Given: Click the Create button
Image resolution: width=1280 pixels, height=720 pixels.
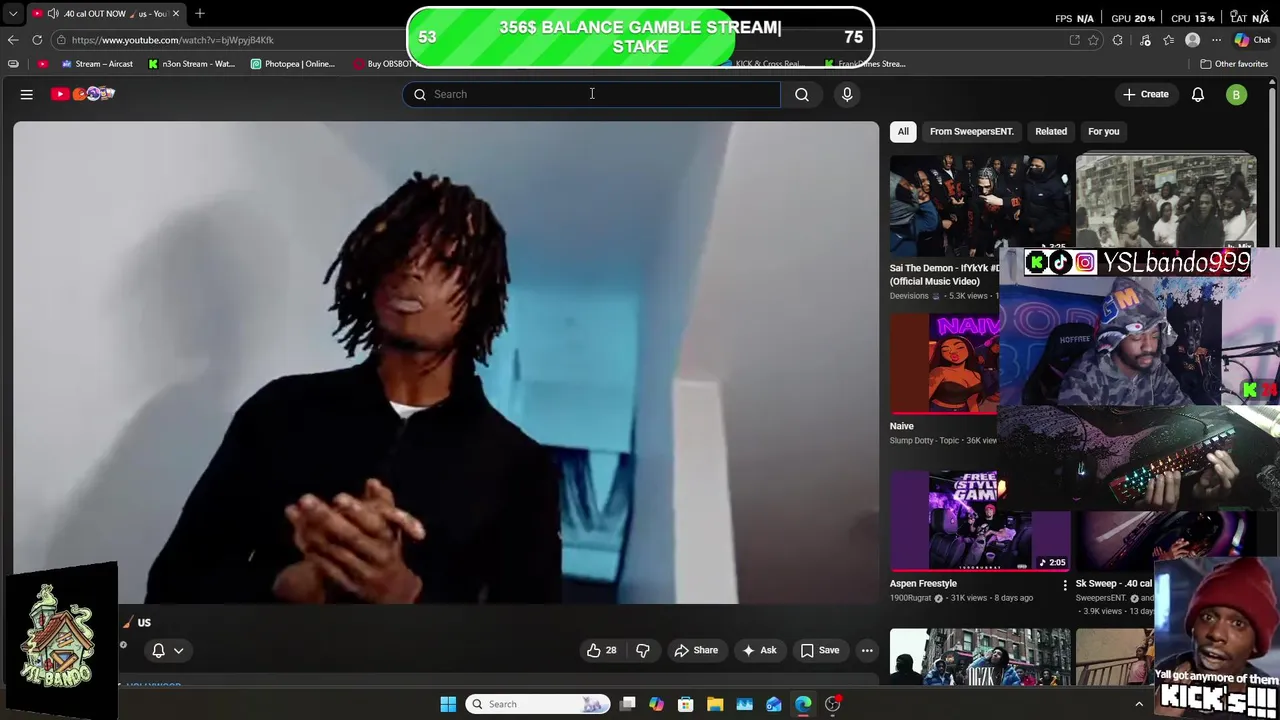Looking at the screenshot, I should coord(1145,94).
